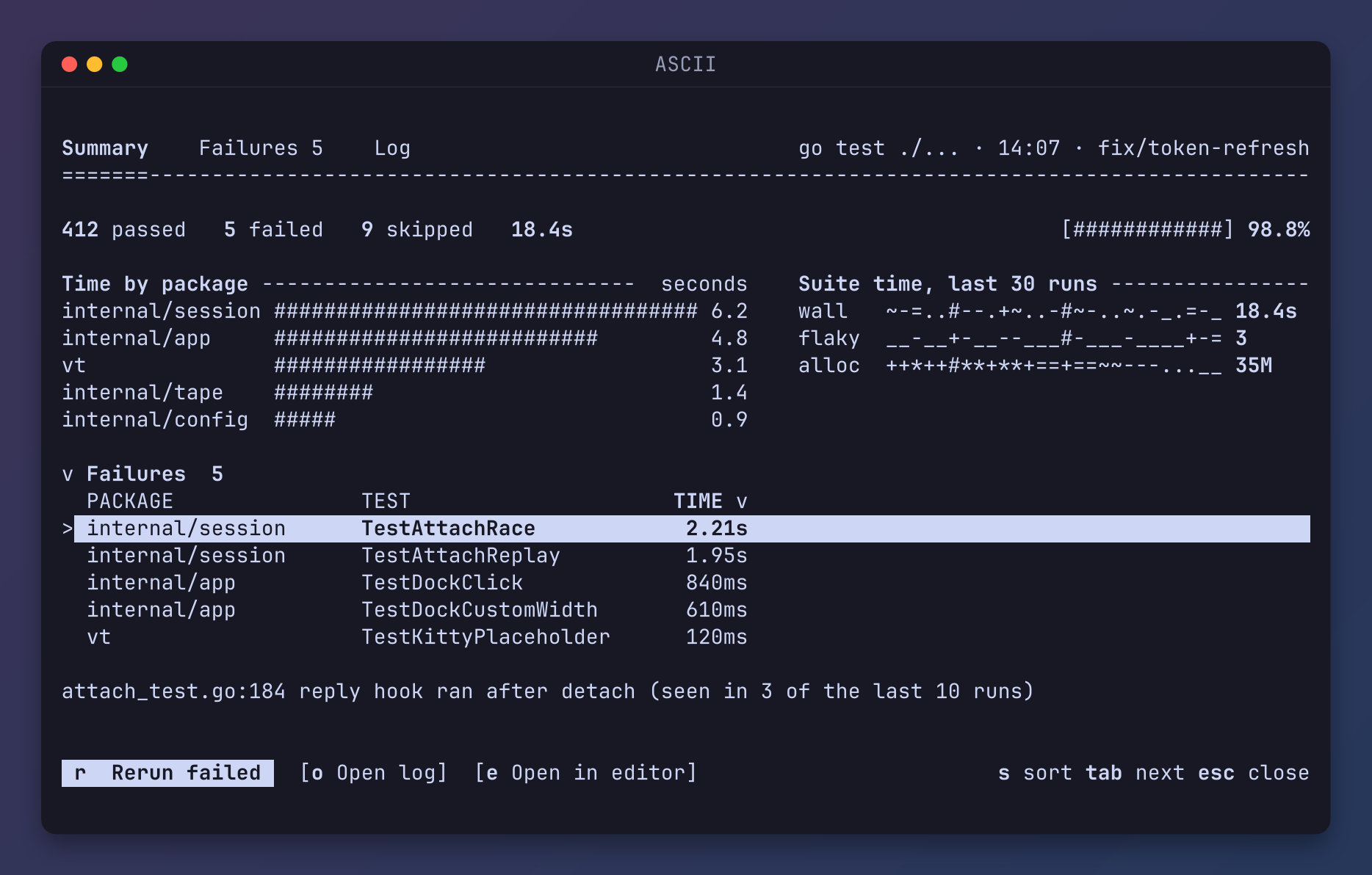Image resolution: width=1372 pixels, height=875 pixels.
Task: Click the tab next shortcut hint
Action: (1135, 773)
